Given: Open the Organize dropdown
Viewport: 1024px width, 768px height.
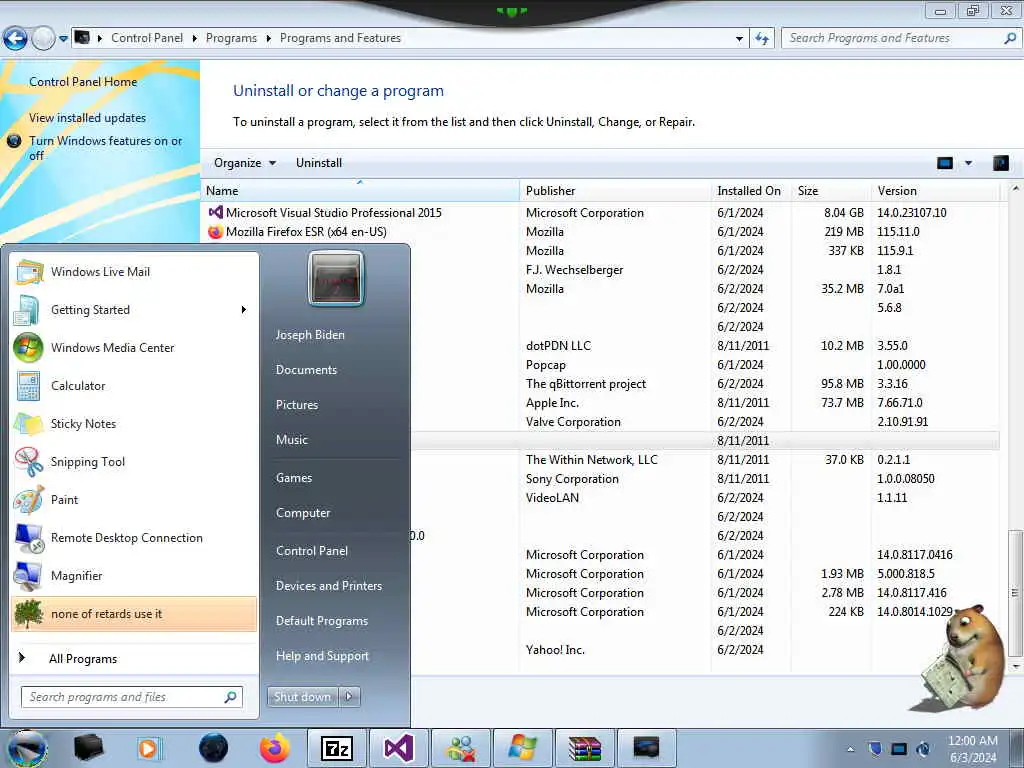Looking at the screenshot, I should click(x=245, y=163).
